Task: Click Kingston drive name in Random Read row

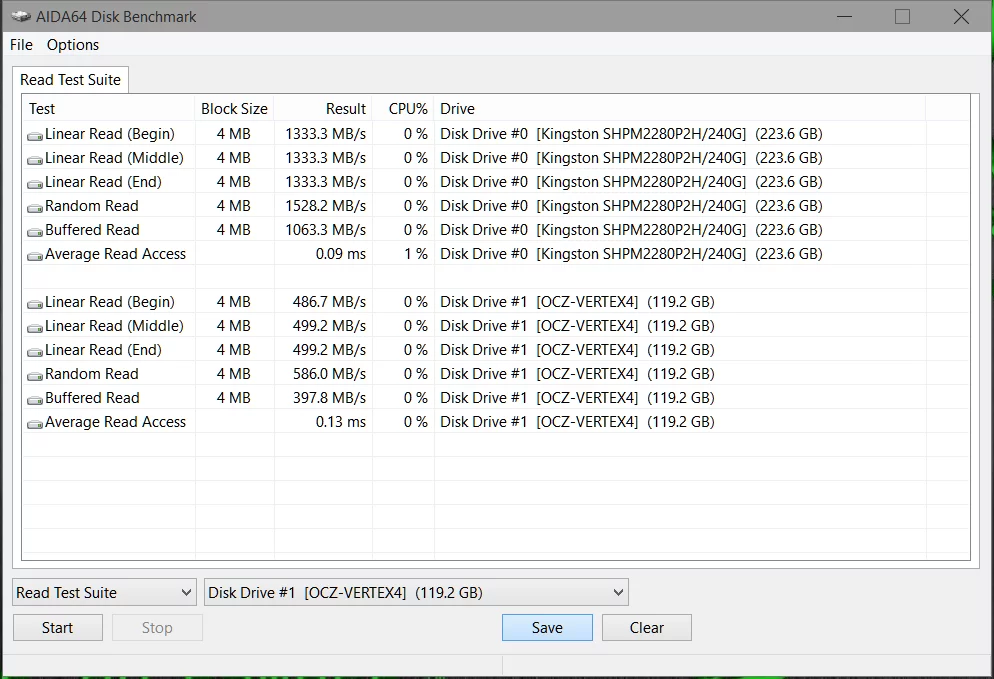Action: (641, 206)
